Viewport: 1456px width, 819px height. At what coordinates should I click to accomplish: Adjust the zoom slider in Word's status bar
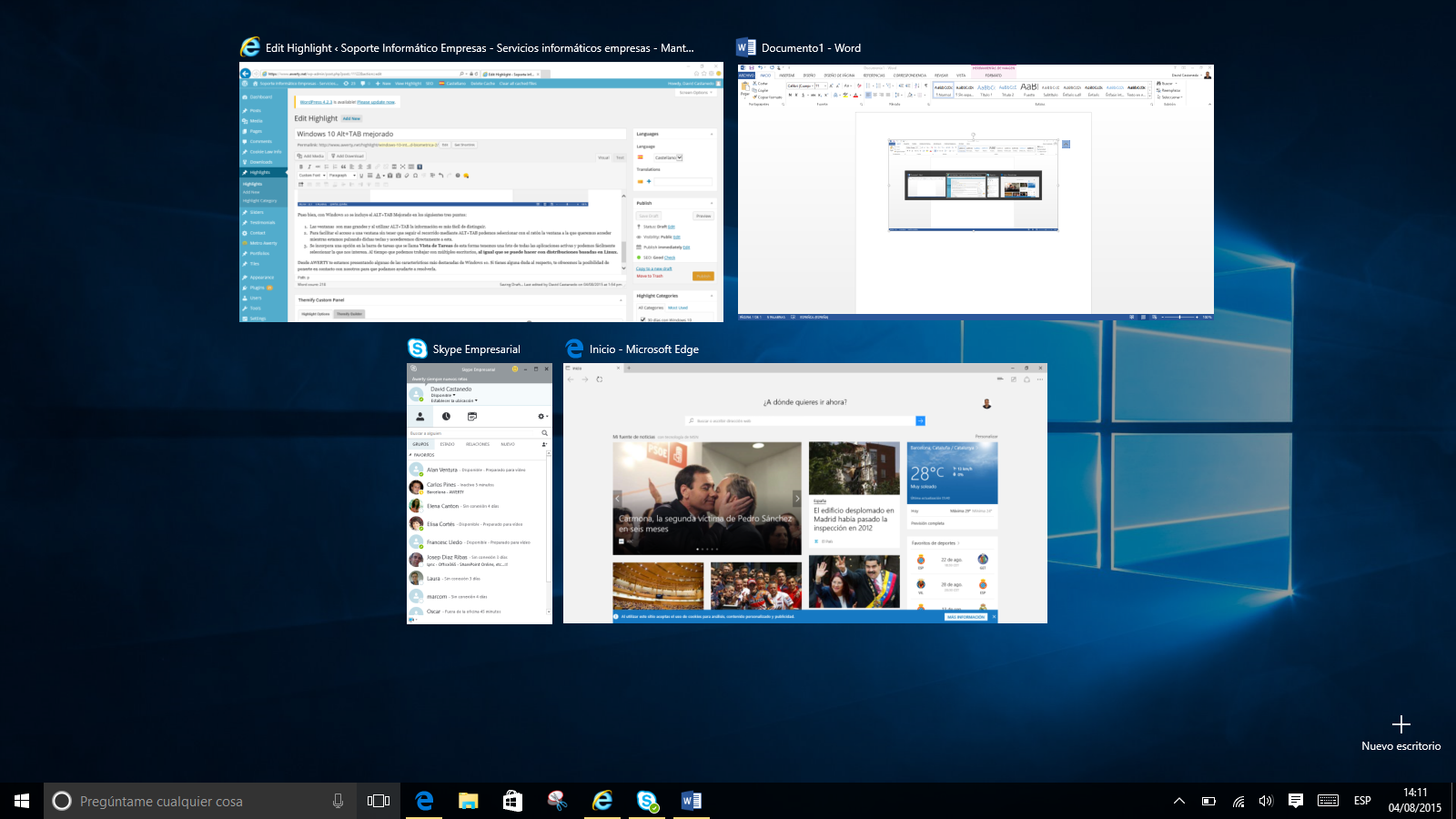pos(1178,318)
